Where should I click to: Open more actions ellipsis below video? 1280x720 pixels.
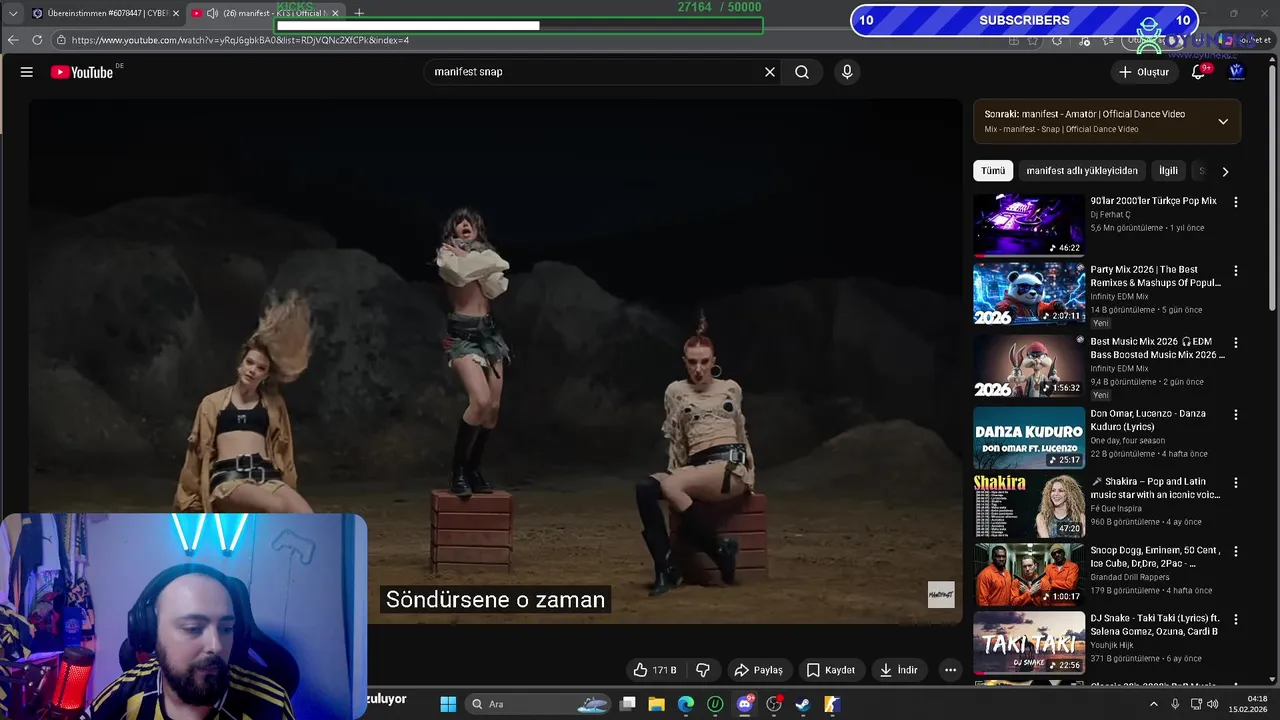coord(951,670)
